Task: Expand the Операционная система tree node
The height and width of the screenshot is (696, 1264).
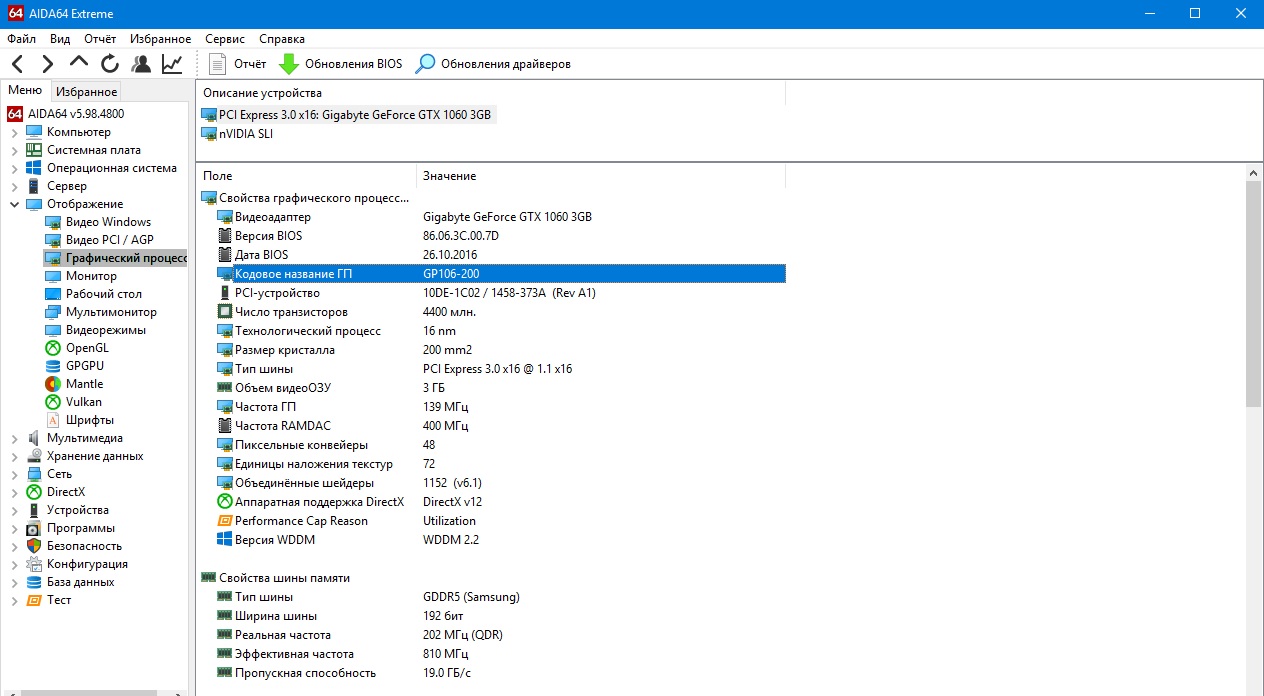Action: coord(14,169)
